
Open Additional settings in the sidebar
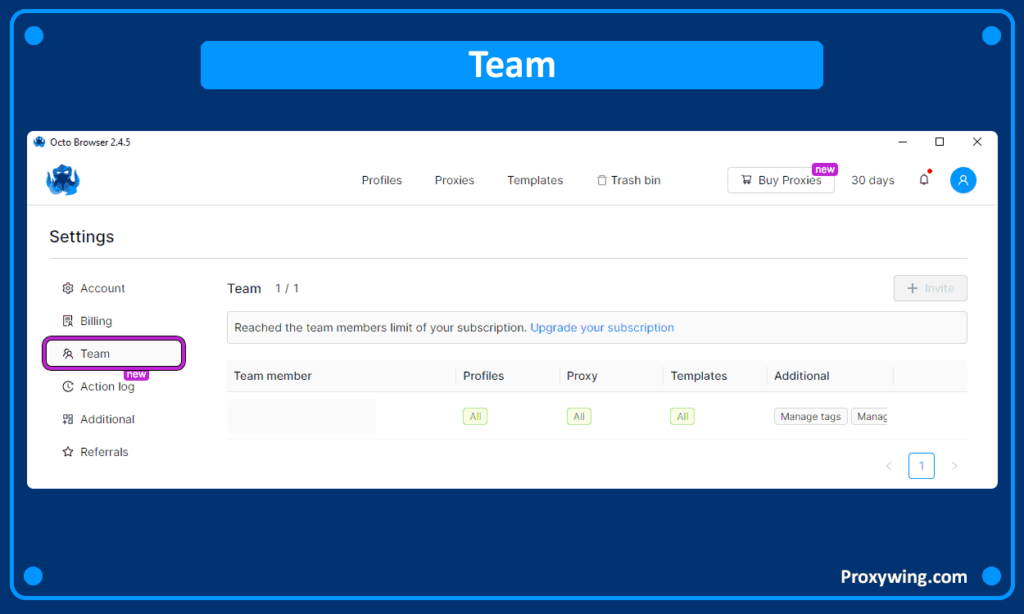pyautogui.click(x=107, y=419)
